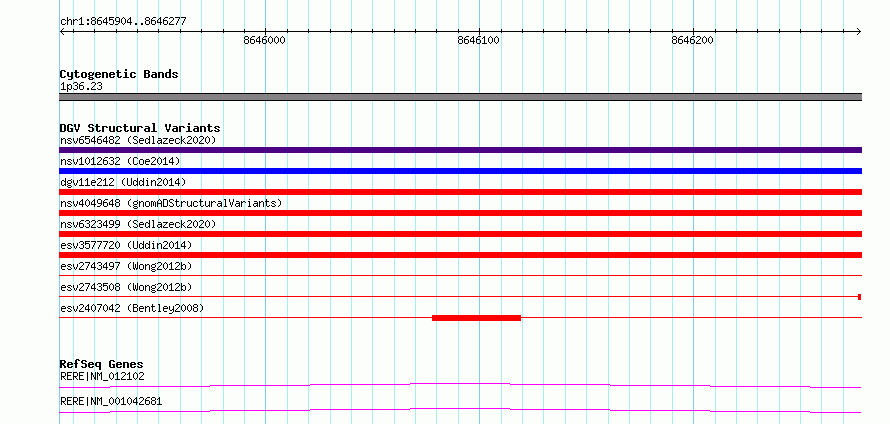Click the red bar under esv3577720

pos(461,255)
